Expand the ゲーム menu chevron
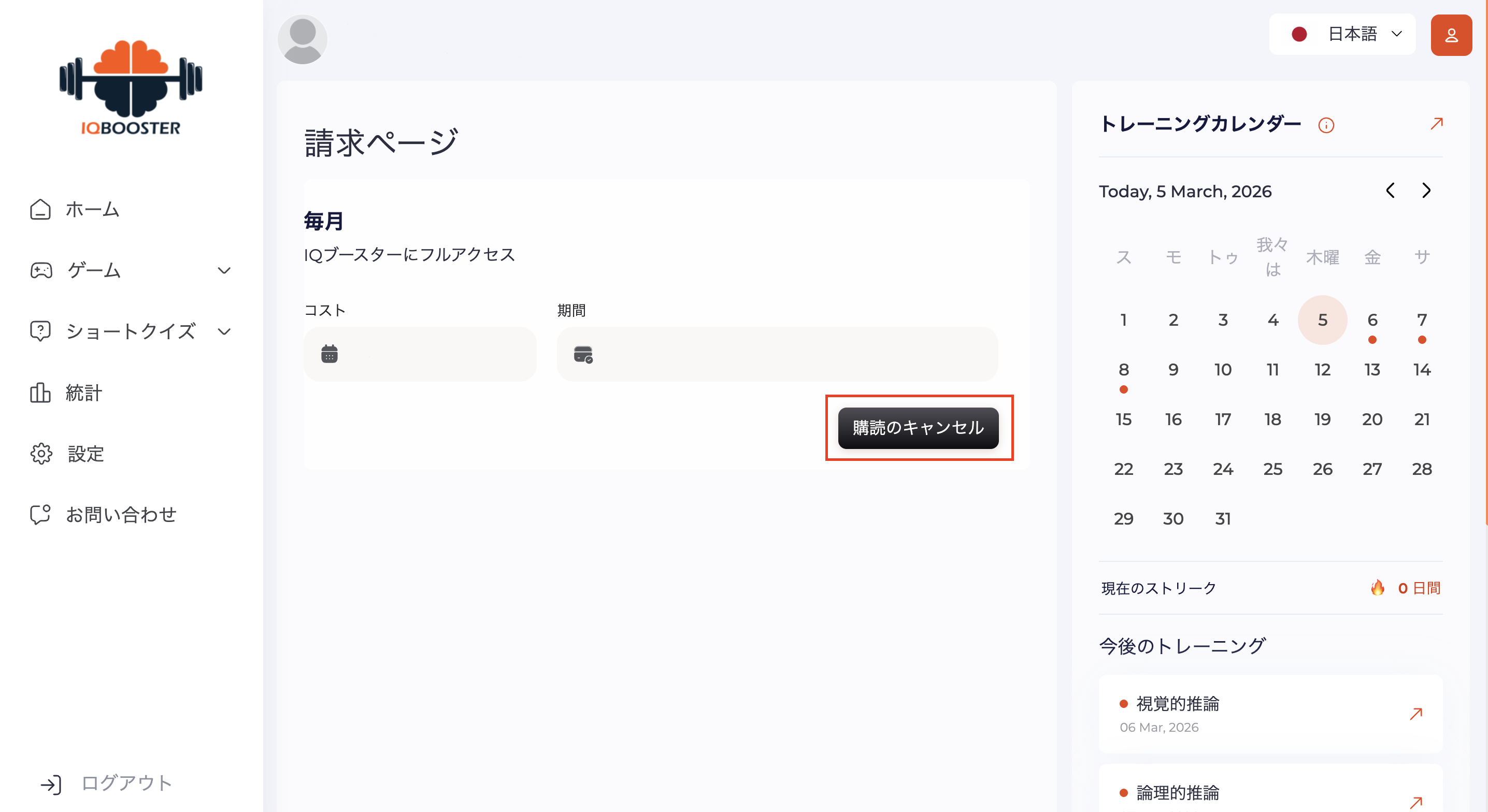This screenshot has width=1488, height=812. click(224, 270)
